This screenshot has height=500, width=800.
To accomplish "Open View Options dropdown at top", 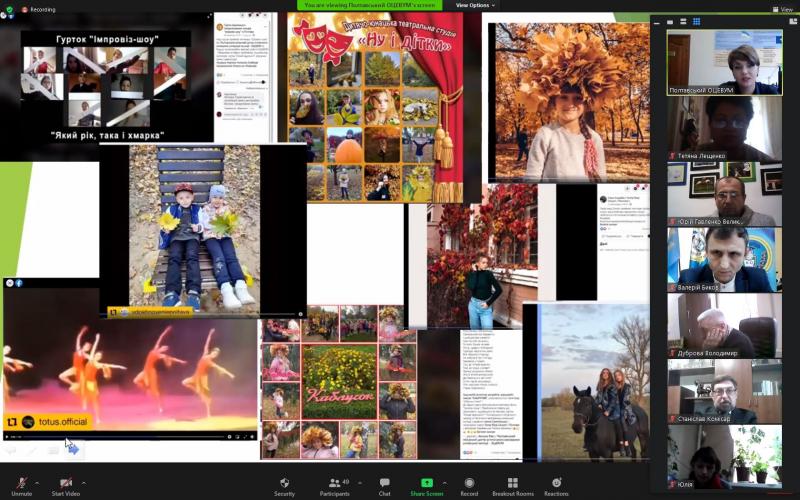I will coord(475,5).
